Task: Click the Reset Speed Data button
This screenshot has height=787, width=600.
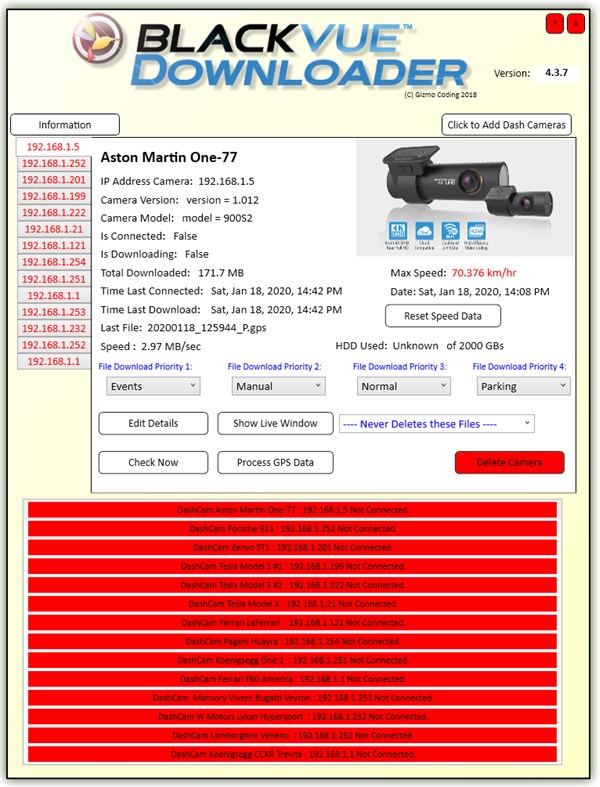Action: [443, 316]
